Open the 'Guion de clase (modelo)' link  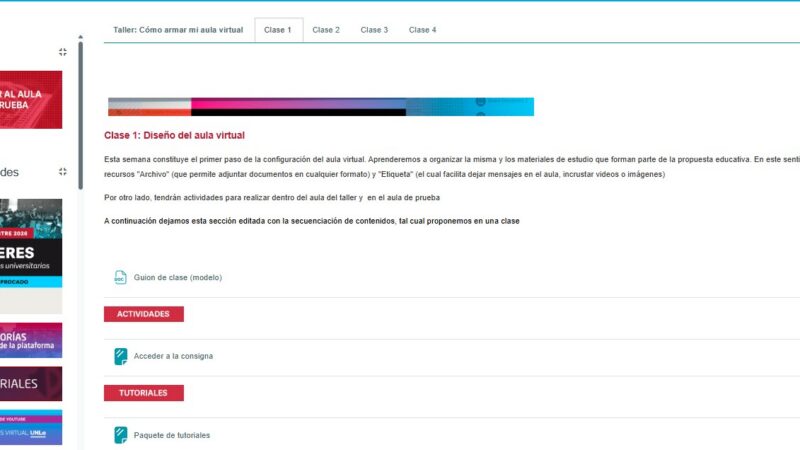click(178, 277)
